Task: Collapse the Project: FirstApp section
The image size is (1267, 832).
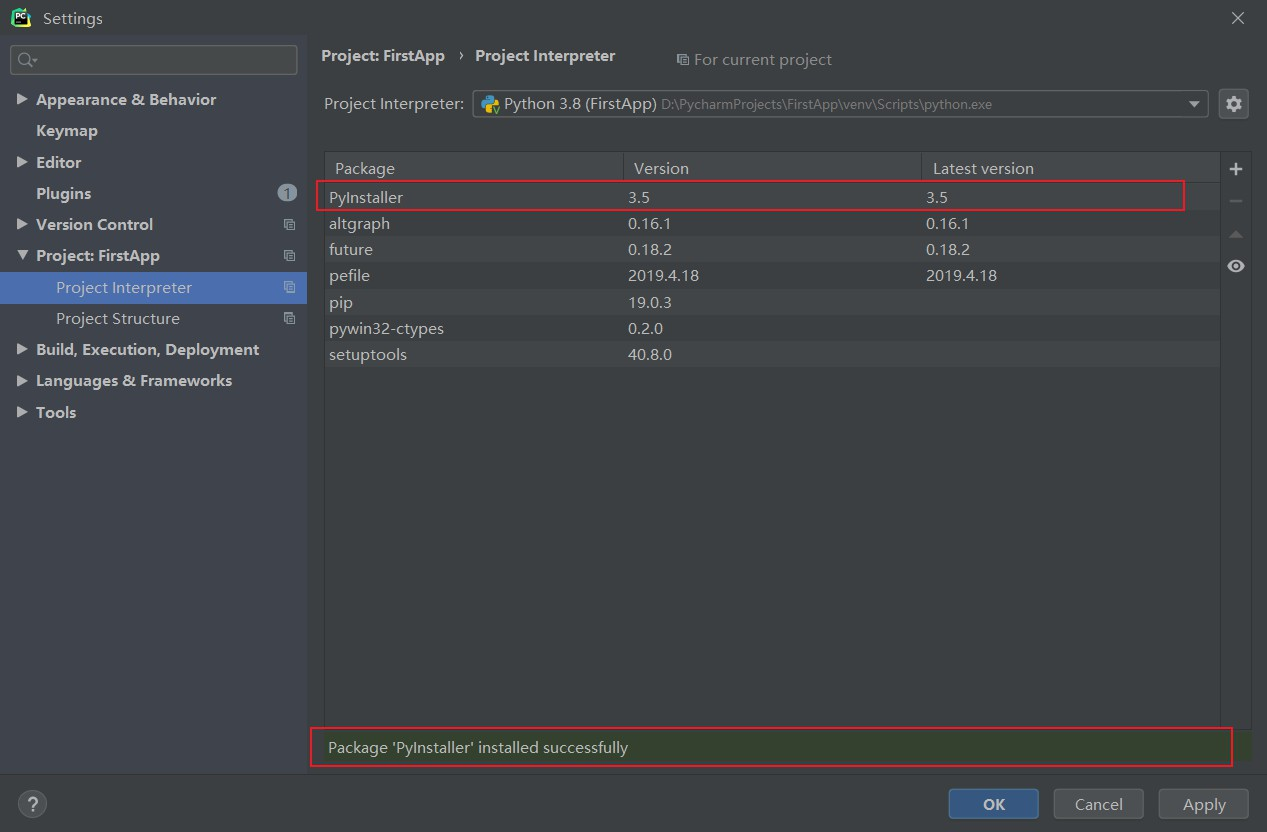Action: click(22, 256)
